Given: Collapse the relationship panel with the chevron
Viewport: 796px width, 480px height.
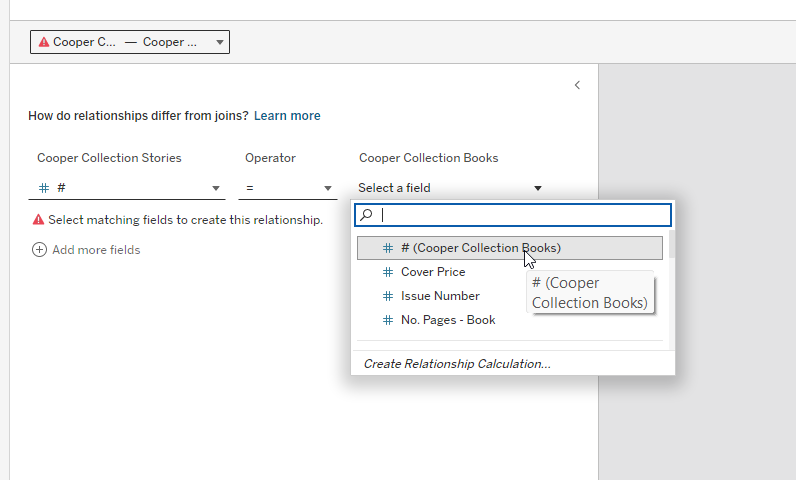Looking at the screenshot, I should pyautogui.click(x=577, y=86).
